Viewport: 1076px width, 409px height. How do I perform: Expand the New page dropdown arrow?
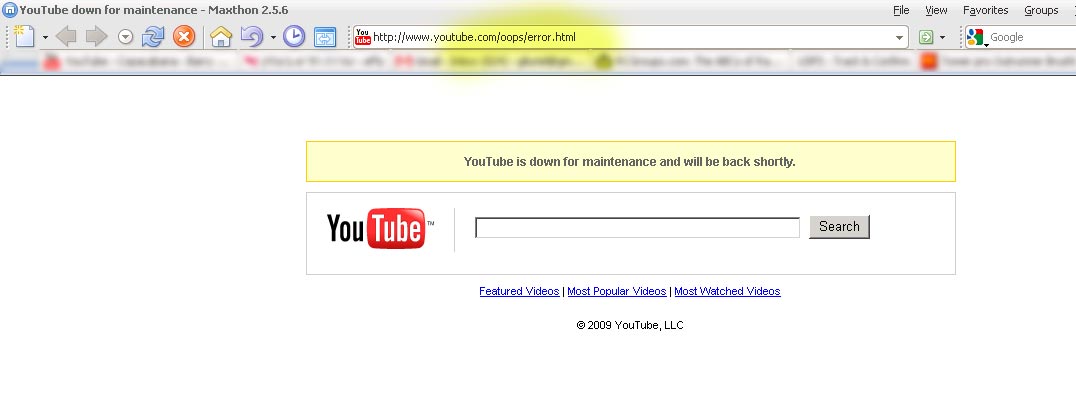click(45, 37)
